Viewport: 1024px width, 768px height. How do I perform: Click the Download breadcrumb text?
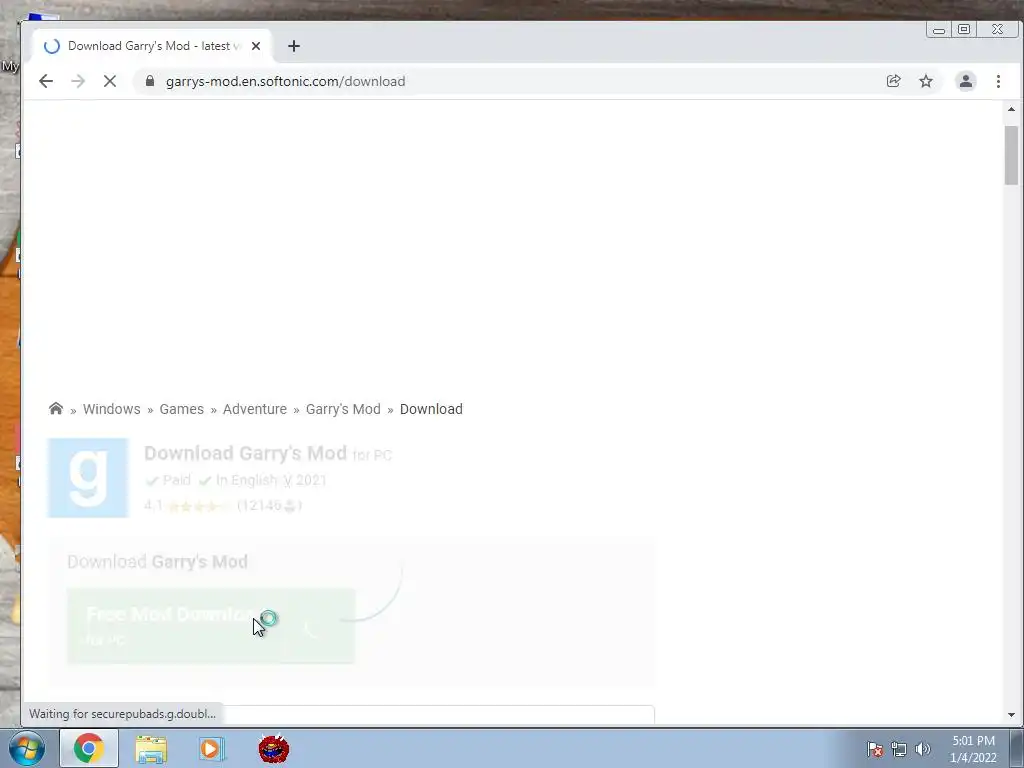coord(431,409)
